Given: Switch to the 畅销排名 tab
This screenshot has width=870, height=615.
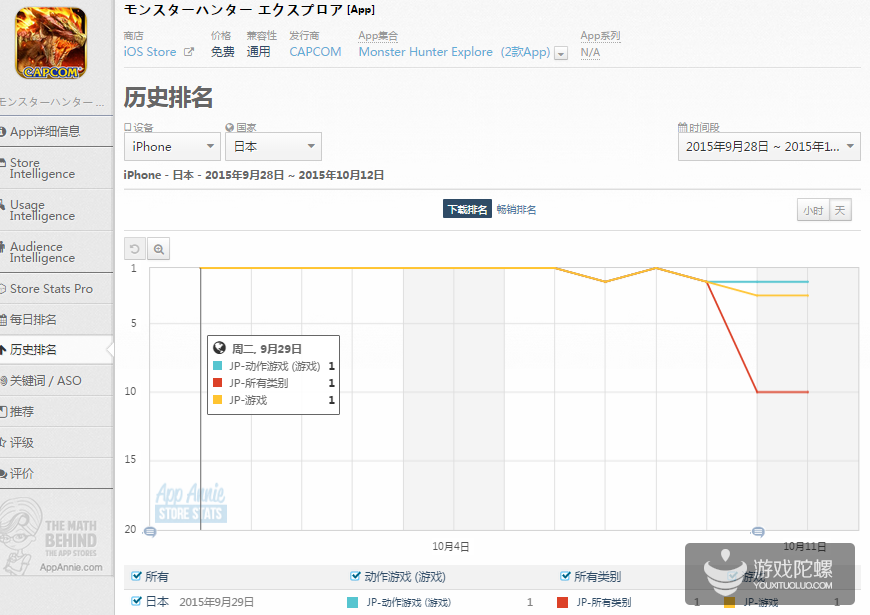Looking at the screenshot, I should click(517, 209).
